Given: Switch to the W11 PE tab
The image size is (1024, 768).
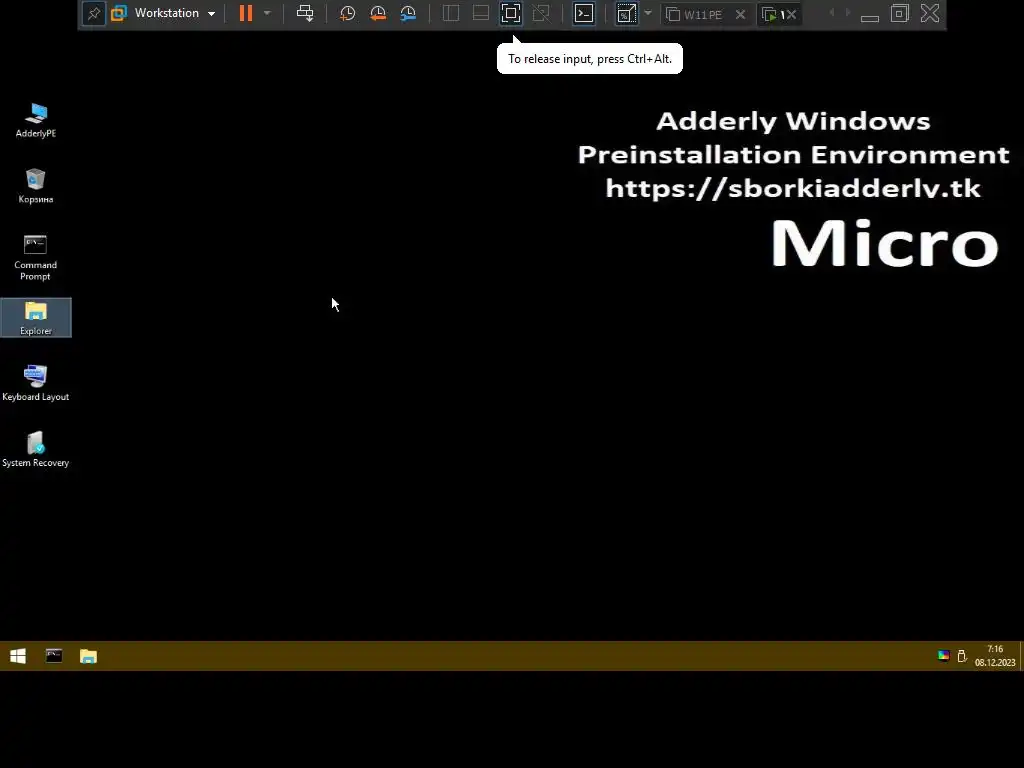Looking at the screenshot, I should pyautogui.click(x=696, y=14).
